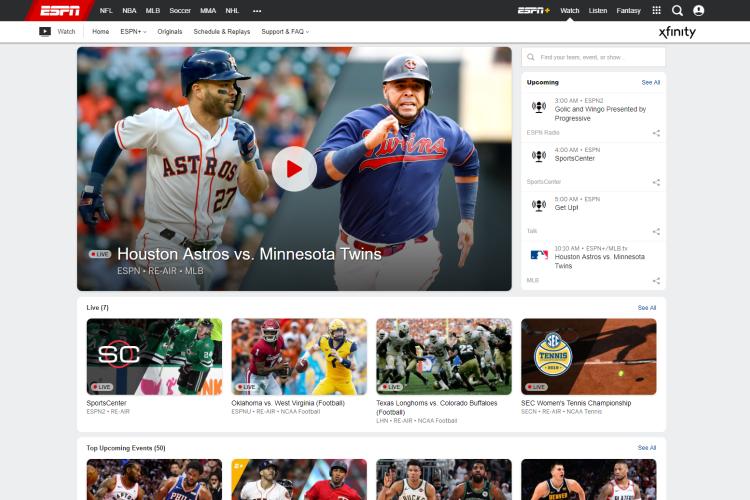This screenshot has height=500, width=750.
Task: Open the MMA menu
Action: pos(208,11)
